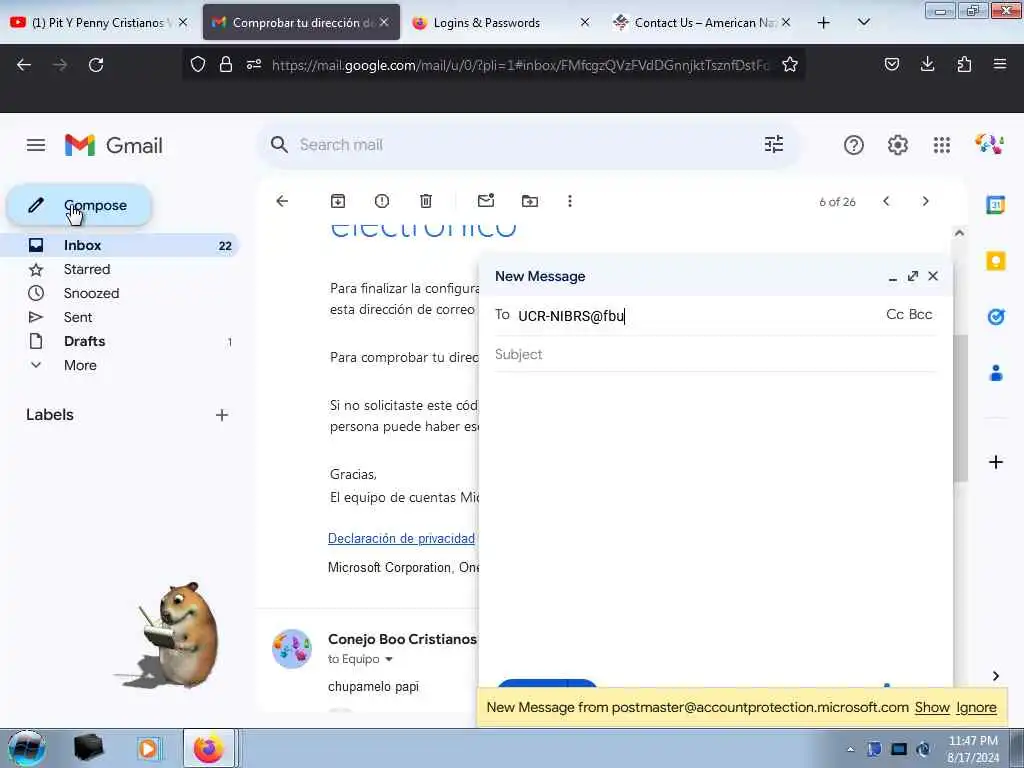Show hidden system tray icons
The image size is (1024, 768).
tap(850, 750)
